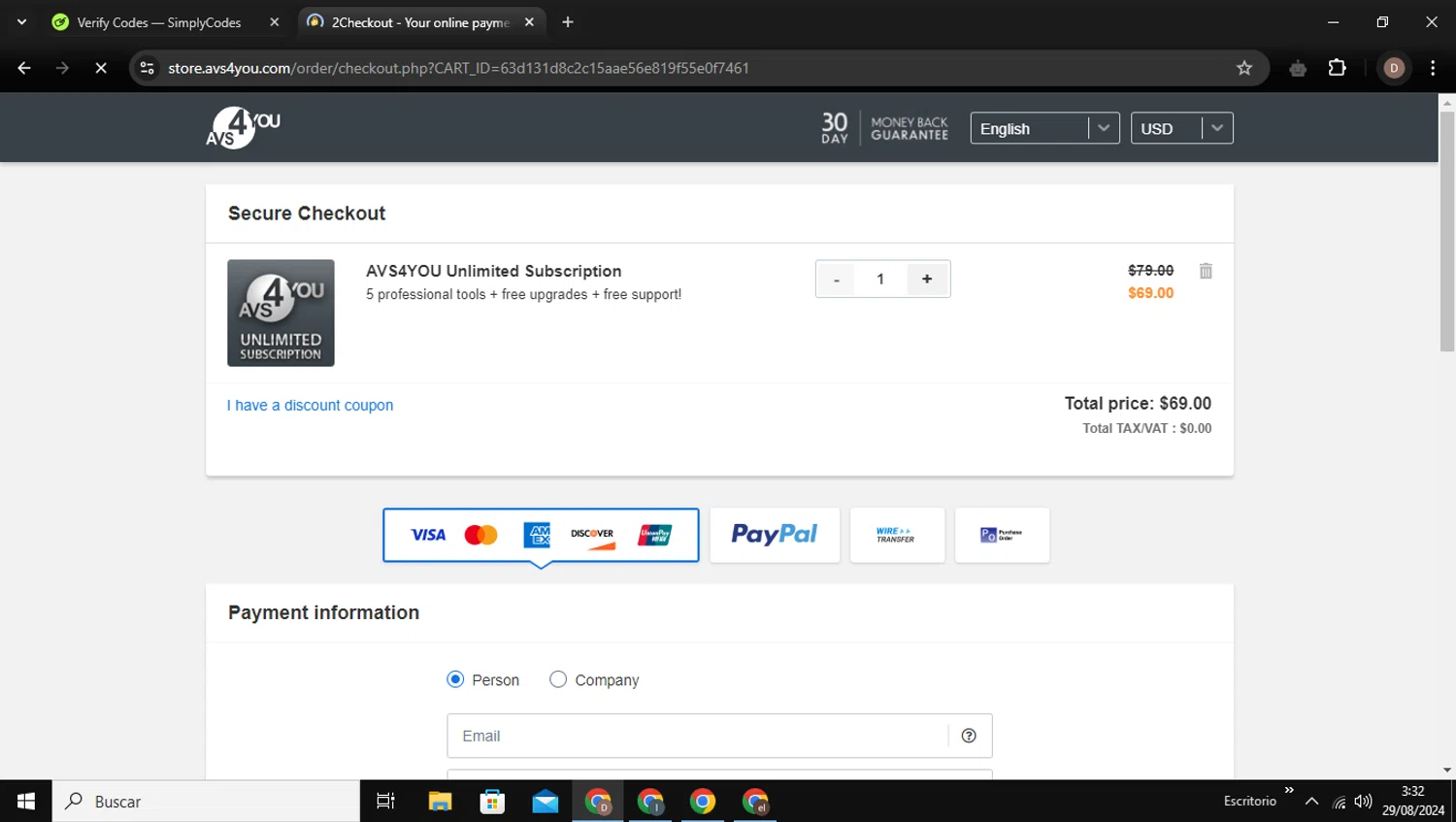Choose Wire Transfer payment method
This screenshot has width=1456, height=822.
tap(897, 535)
